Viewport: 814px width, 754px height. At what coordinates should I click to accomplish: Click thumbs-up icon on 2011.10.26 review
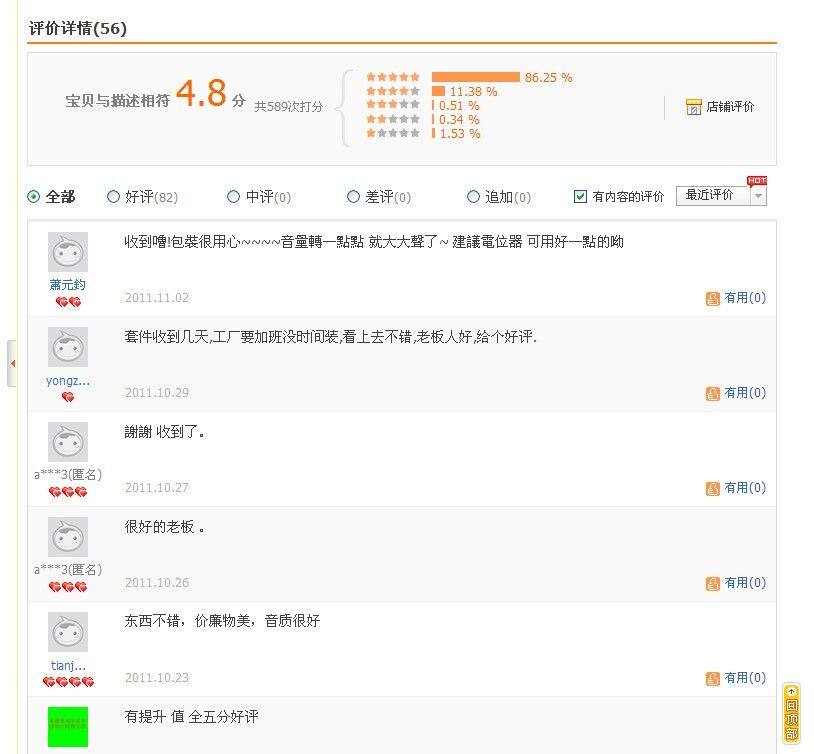coord(713,583)
